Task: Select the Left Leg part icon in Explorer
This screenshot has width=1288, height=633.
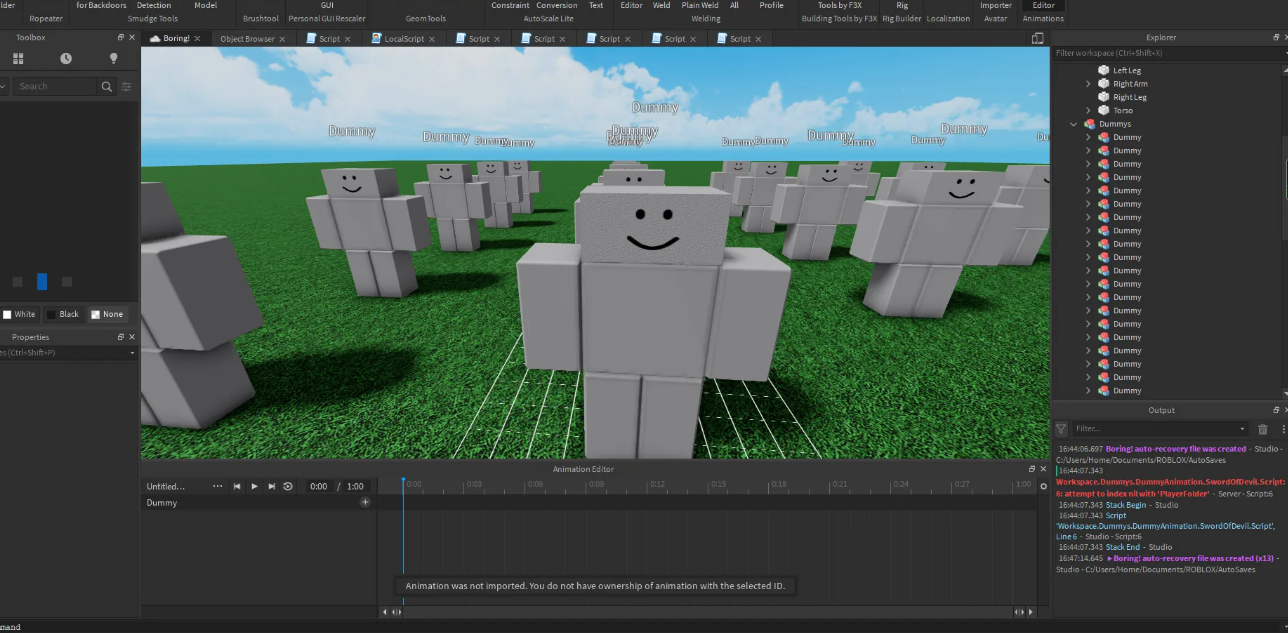Action: pos(1104,70)
